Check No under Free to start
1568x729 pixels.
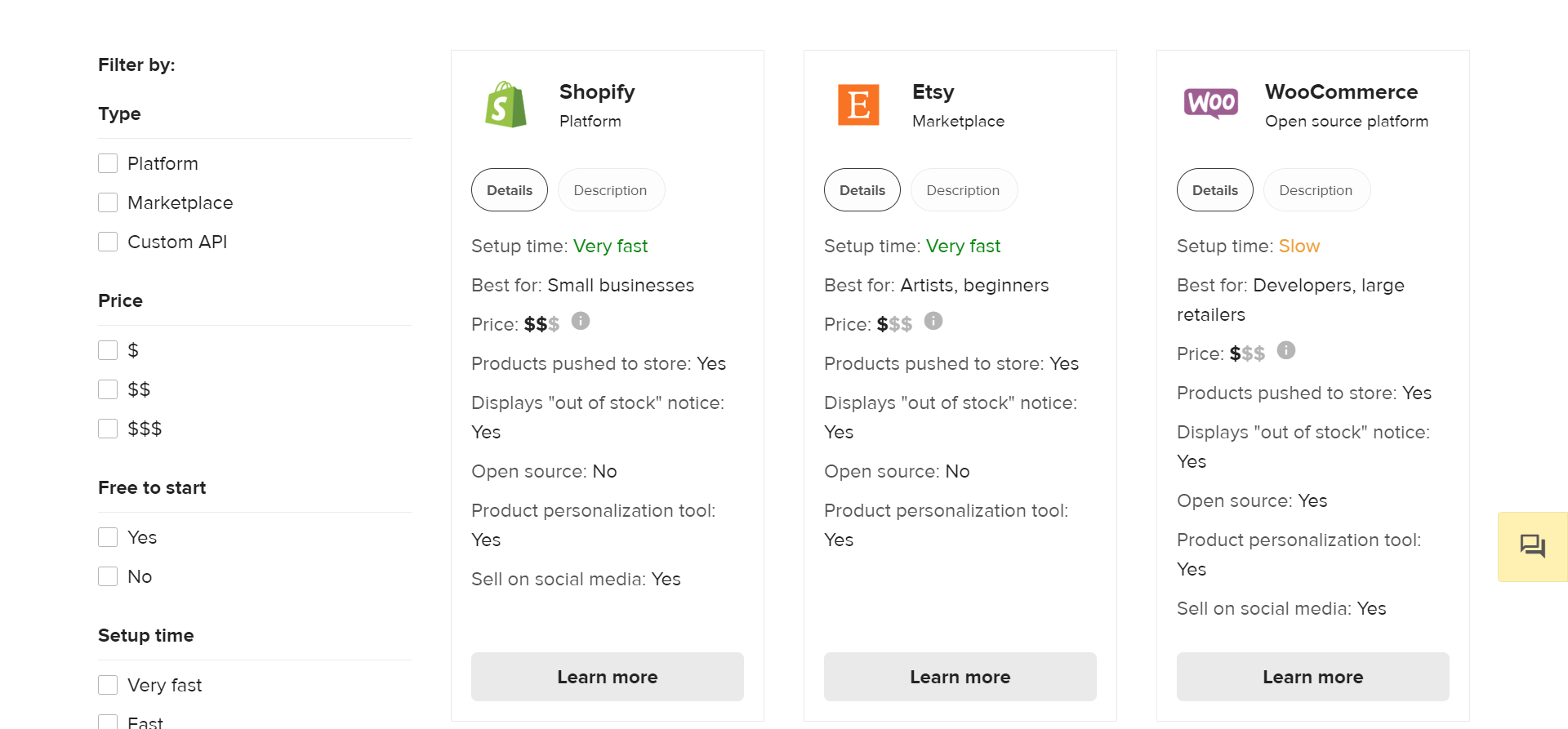click(x=107, y=576)
